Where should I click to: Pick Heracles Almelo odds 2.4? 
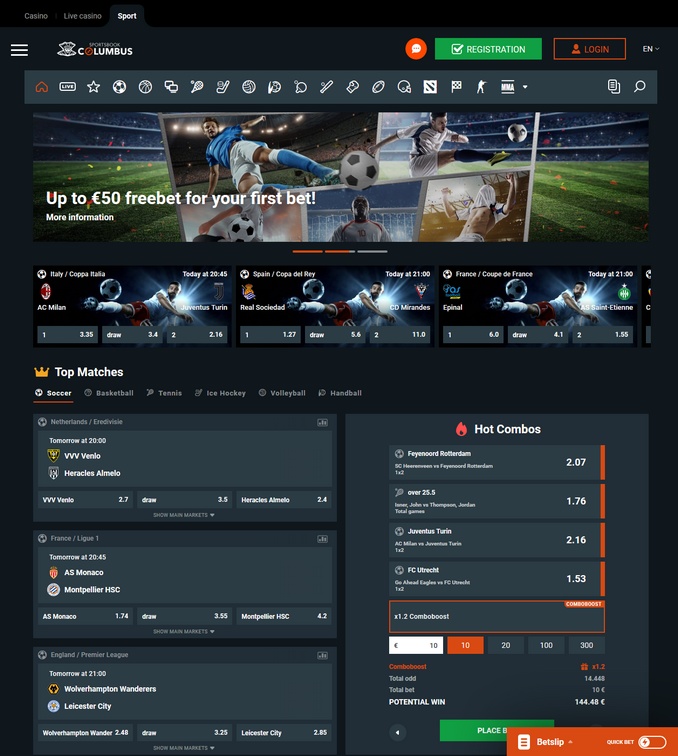tap(284, 500)
